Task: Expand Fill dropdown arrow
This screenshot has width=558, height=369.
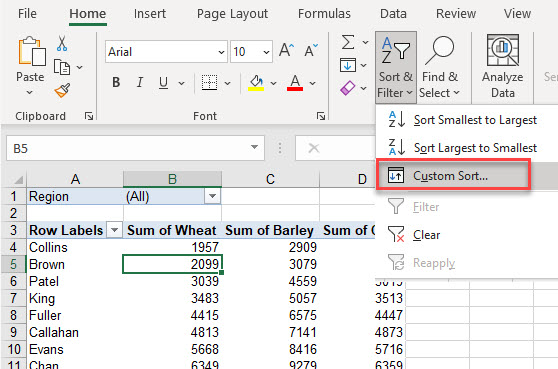Action: [x=363, y=65]
